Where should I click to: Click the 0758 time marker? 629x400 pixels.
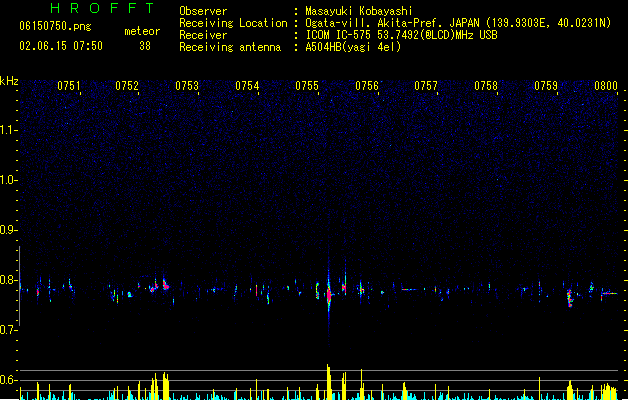click(486, 86)
